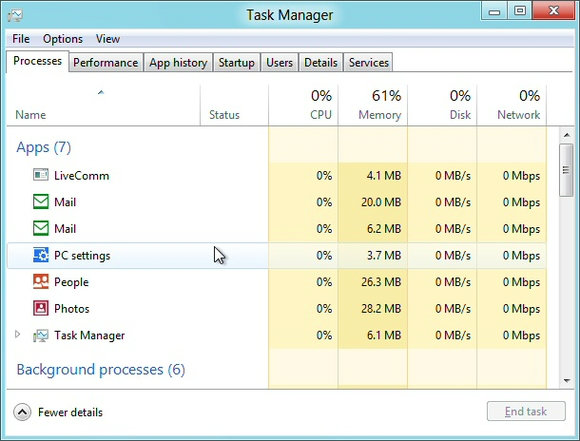Click the Task Manager row icon
The height and width of the screenshot is (441, 580).
(x=41, y=335)
